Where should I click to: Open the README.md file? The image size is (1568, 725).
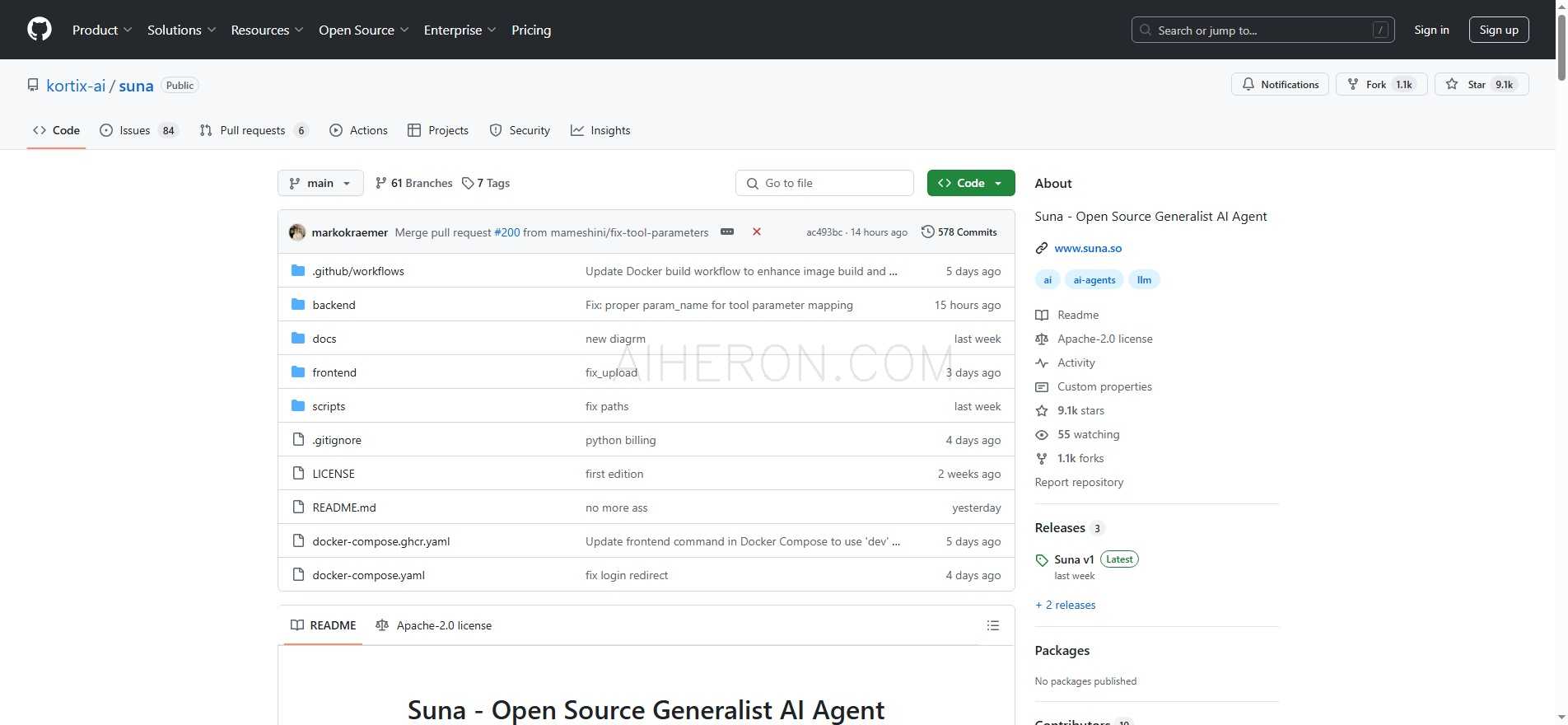point(344,507)
